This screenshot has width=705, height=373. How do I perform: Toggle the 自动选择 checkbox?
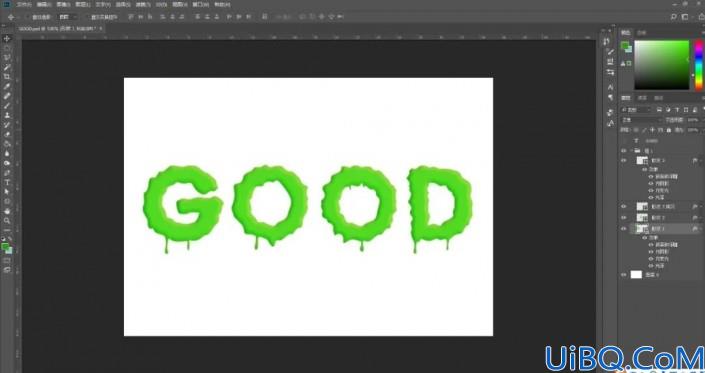pyautogui.click(x=28, y=17)
